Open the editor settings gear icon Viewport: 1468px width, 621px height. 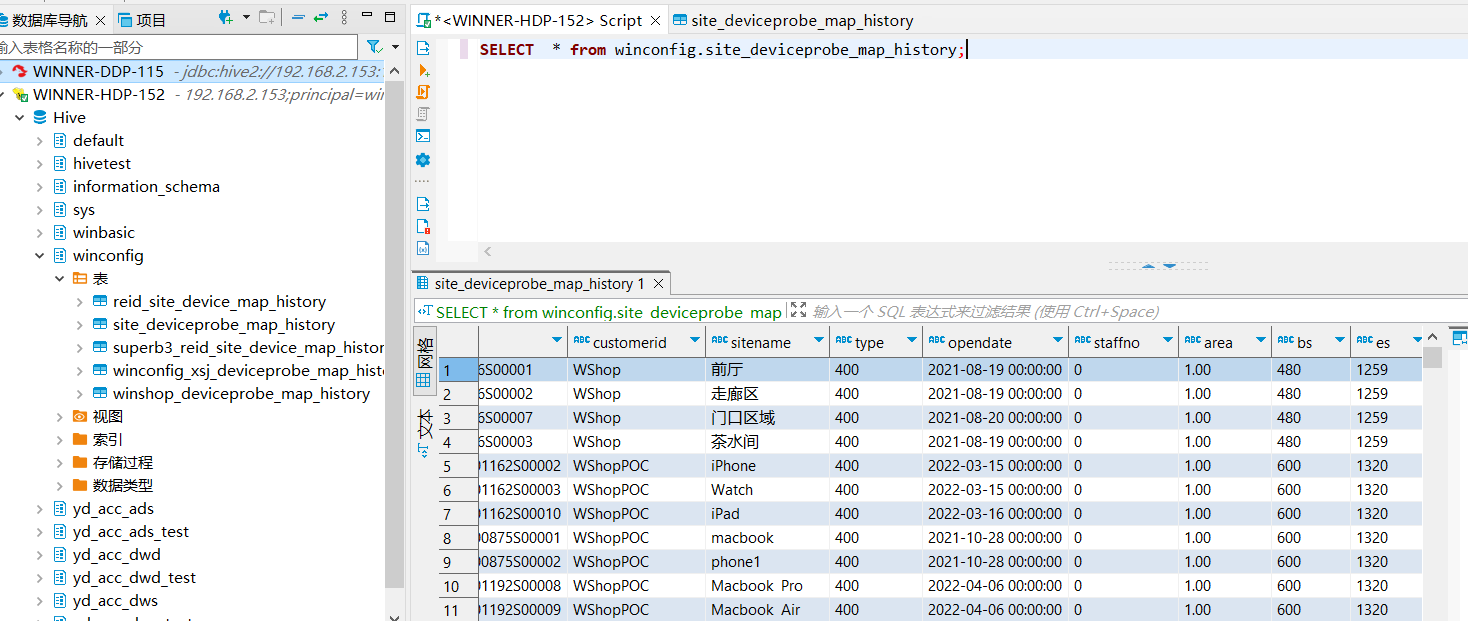[423, 160]
